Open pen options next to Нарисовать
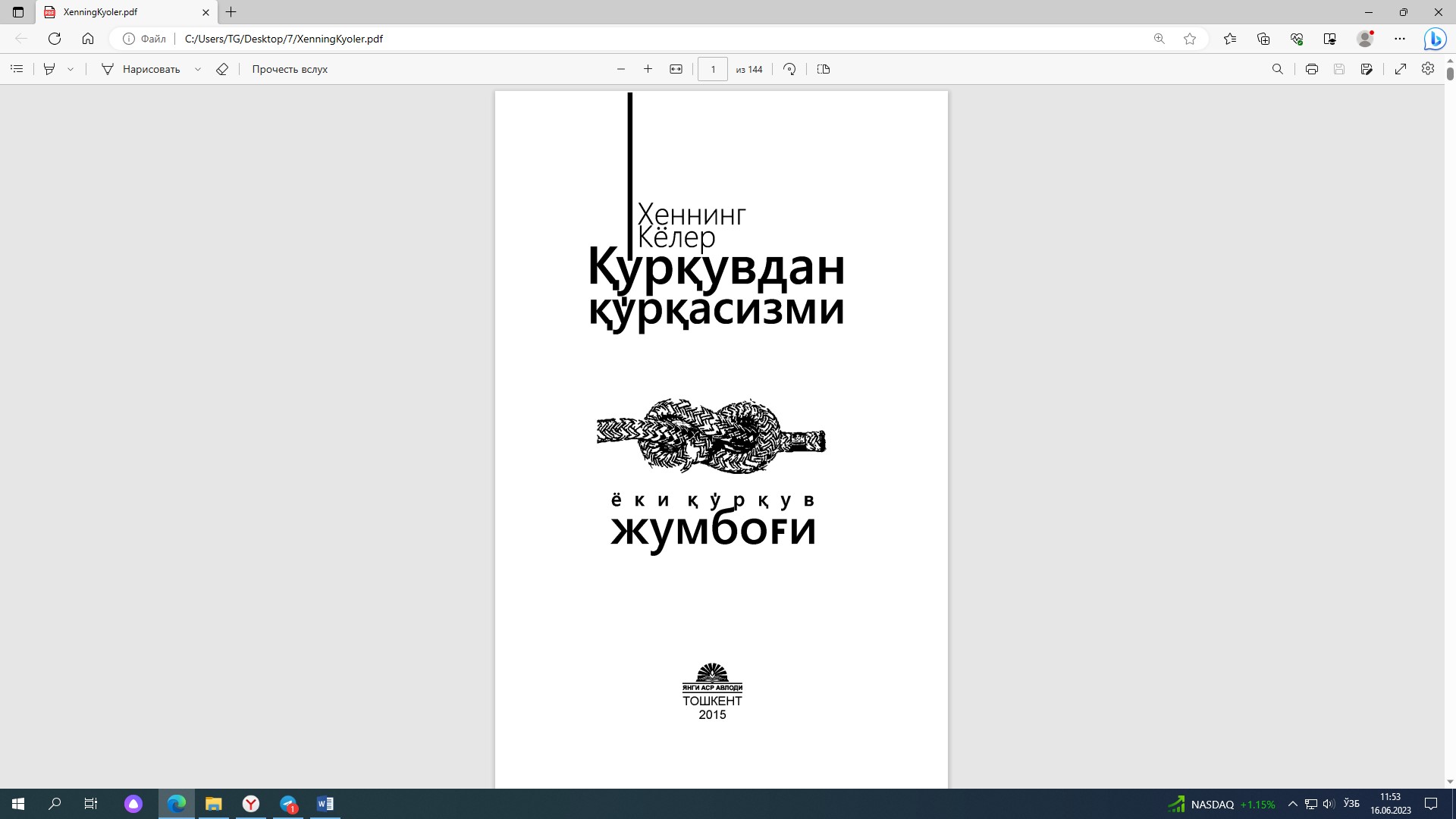1456x819 pixels. click(199, 69)
